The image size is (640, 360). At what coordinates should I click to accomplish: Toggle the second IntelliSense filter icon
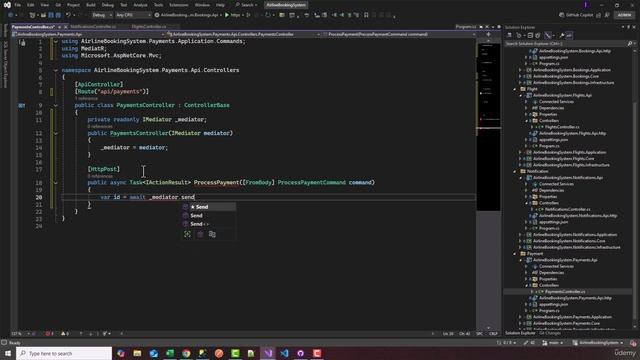point(200,234)
